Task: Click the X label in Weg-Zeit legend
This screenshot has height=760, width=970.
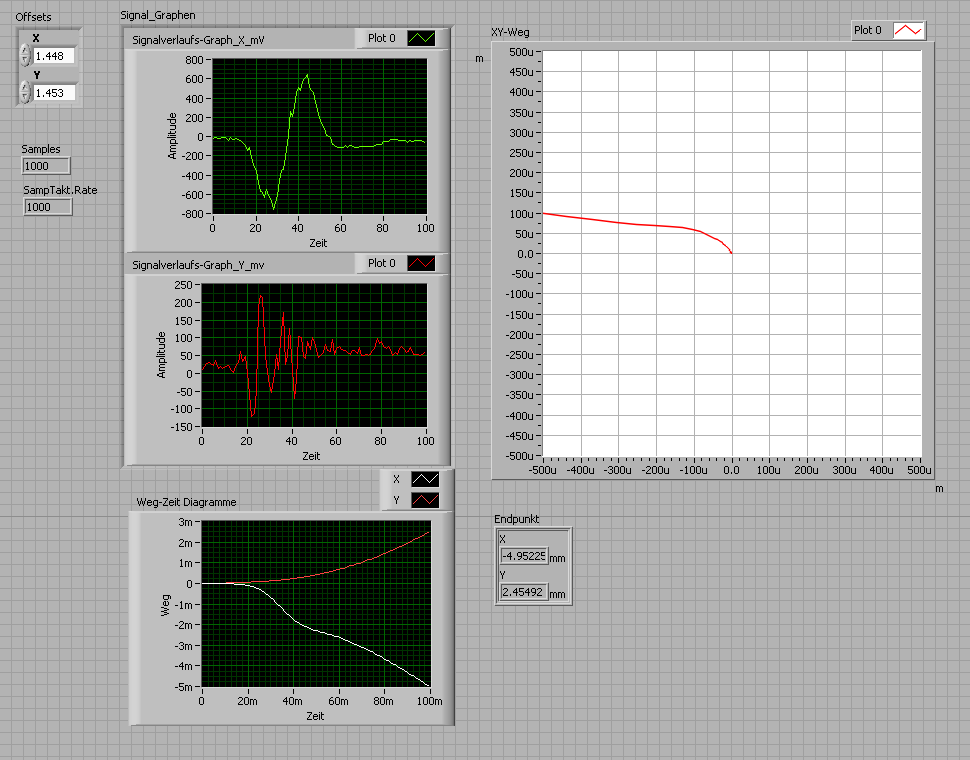Action: [397, 479]
